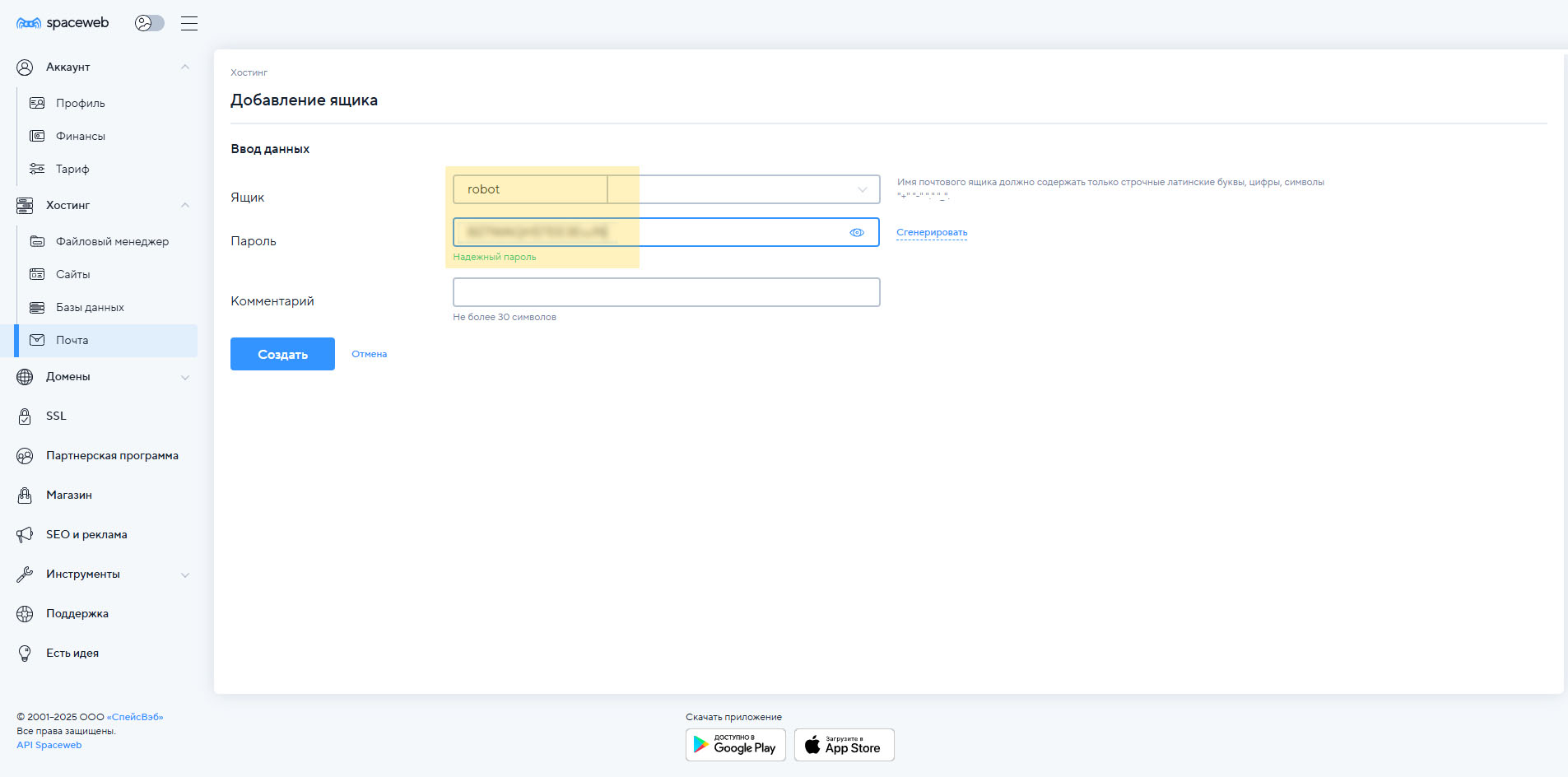Open SSL via the lock icon
The height and width of the screenshot is (777, 1568).
25,416
